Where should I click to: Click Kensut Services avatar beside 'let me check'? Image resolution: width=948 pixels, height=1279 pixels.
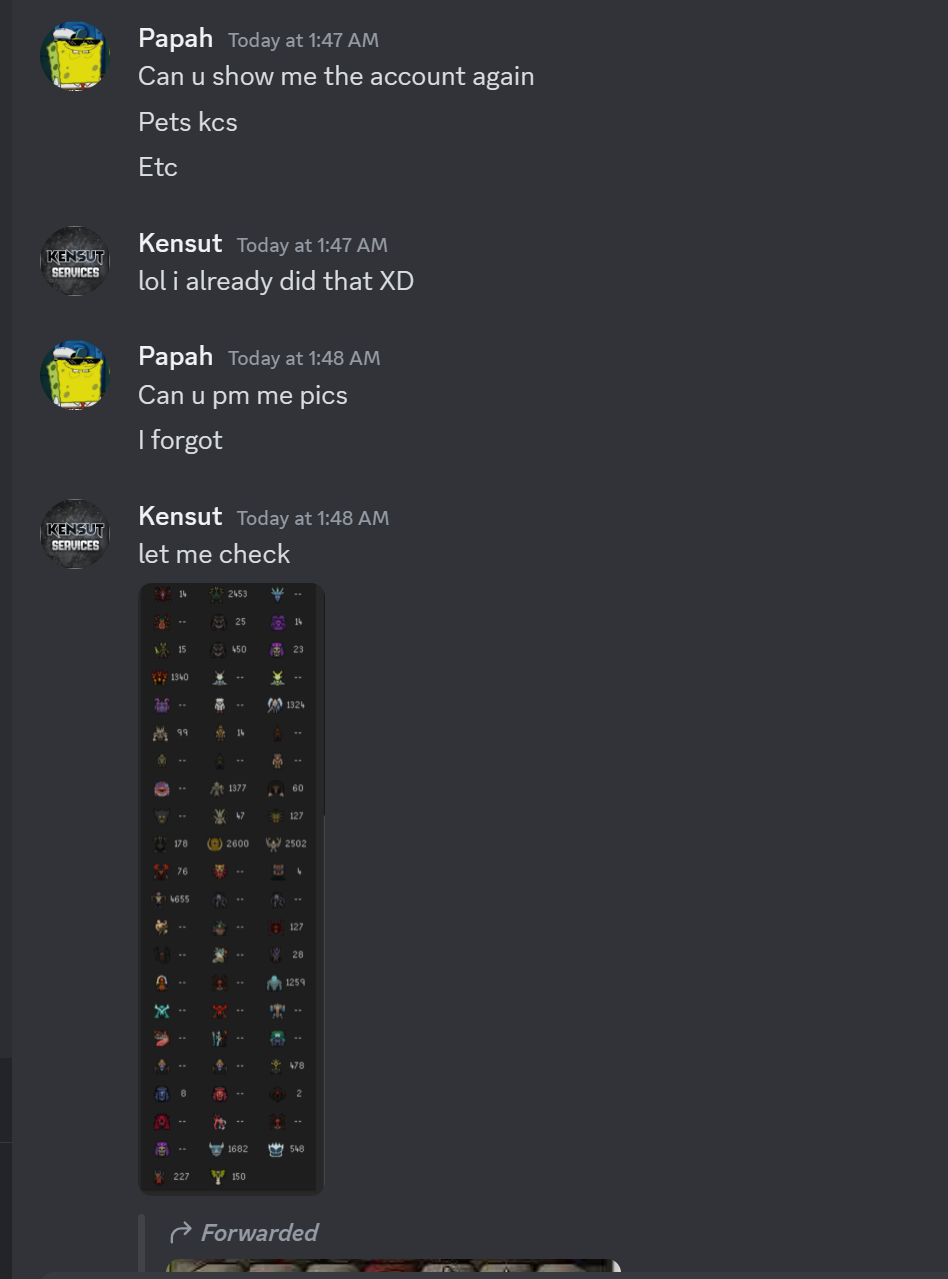tap(75, 534)
